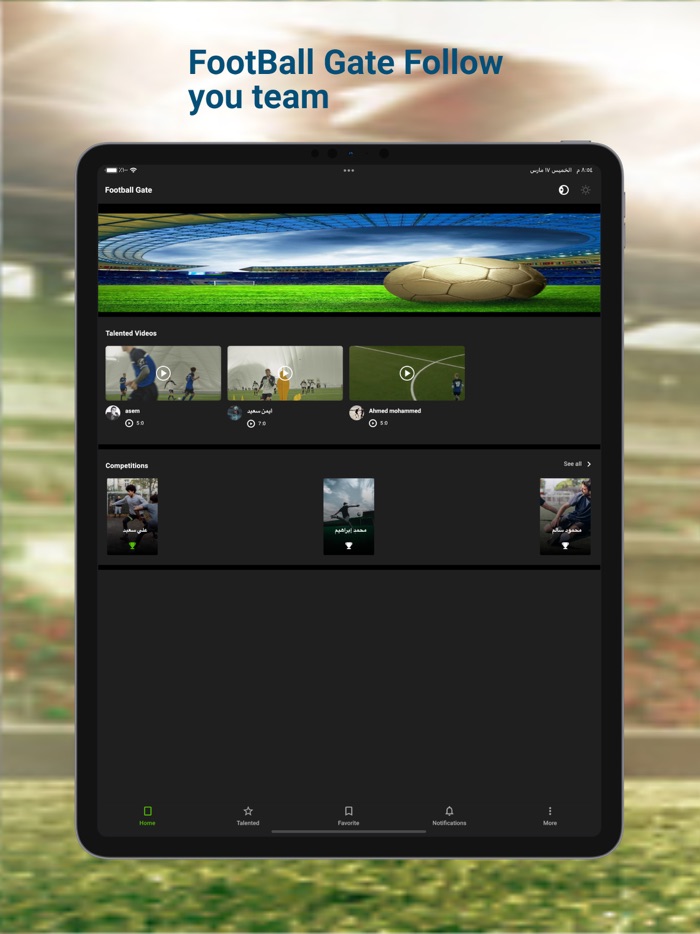Play ايمن سعيد's talented video

click(285, 373)
